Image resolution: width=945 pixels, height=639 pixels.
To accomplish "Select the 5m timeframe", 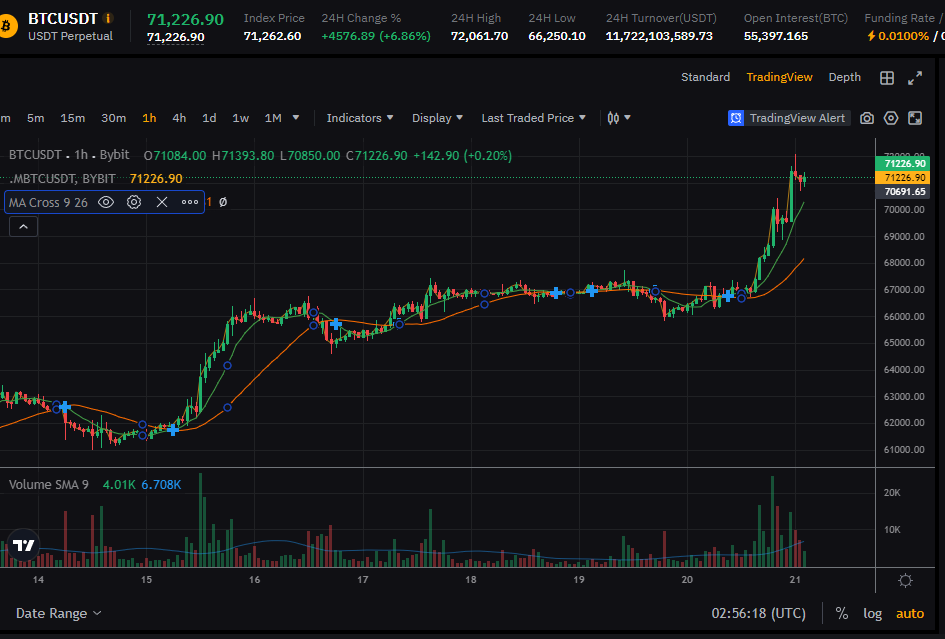I will (36, 118).
